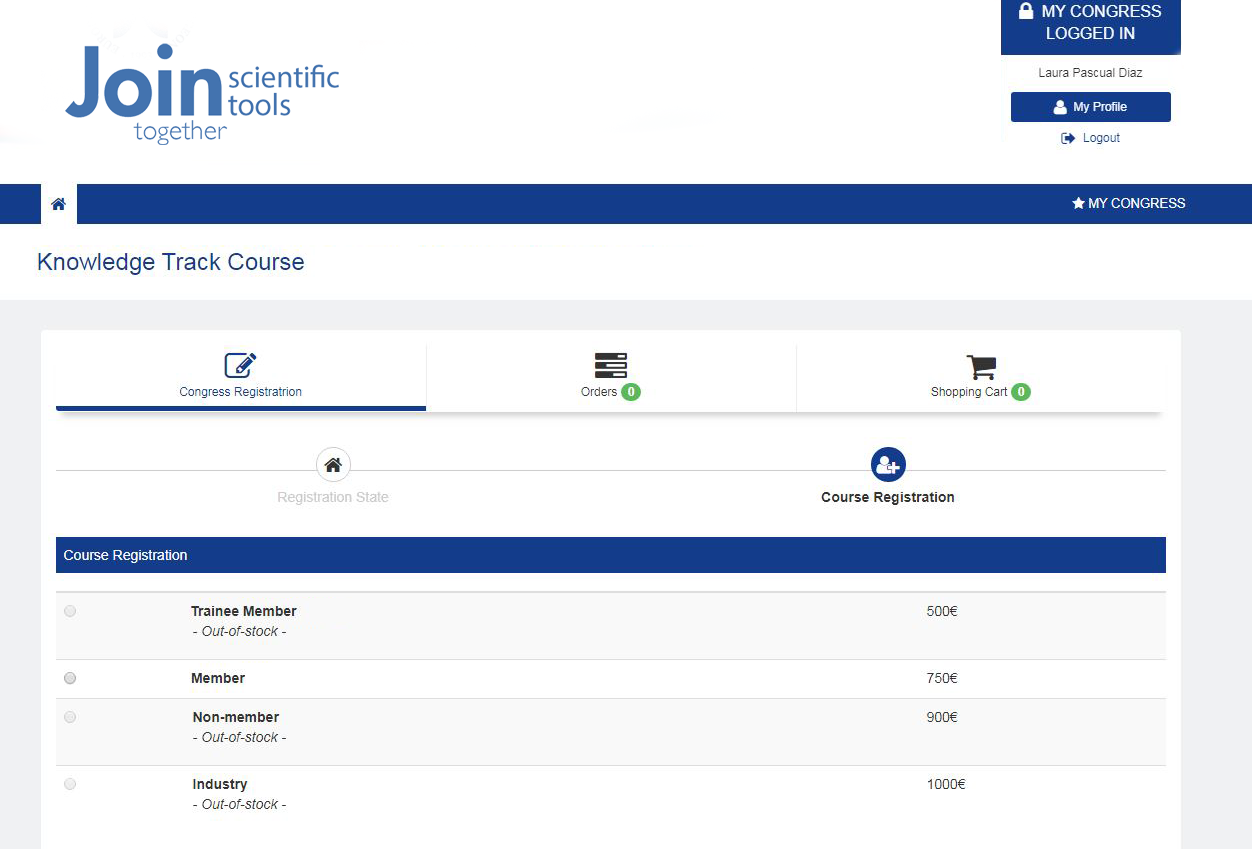Open the Congress Registration pencil icon
Viewport: 1252px width, 849px height.
pos(240,365)
